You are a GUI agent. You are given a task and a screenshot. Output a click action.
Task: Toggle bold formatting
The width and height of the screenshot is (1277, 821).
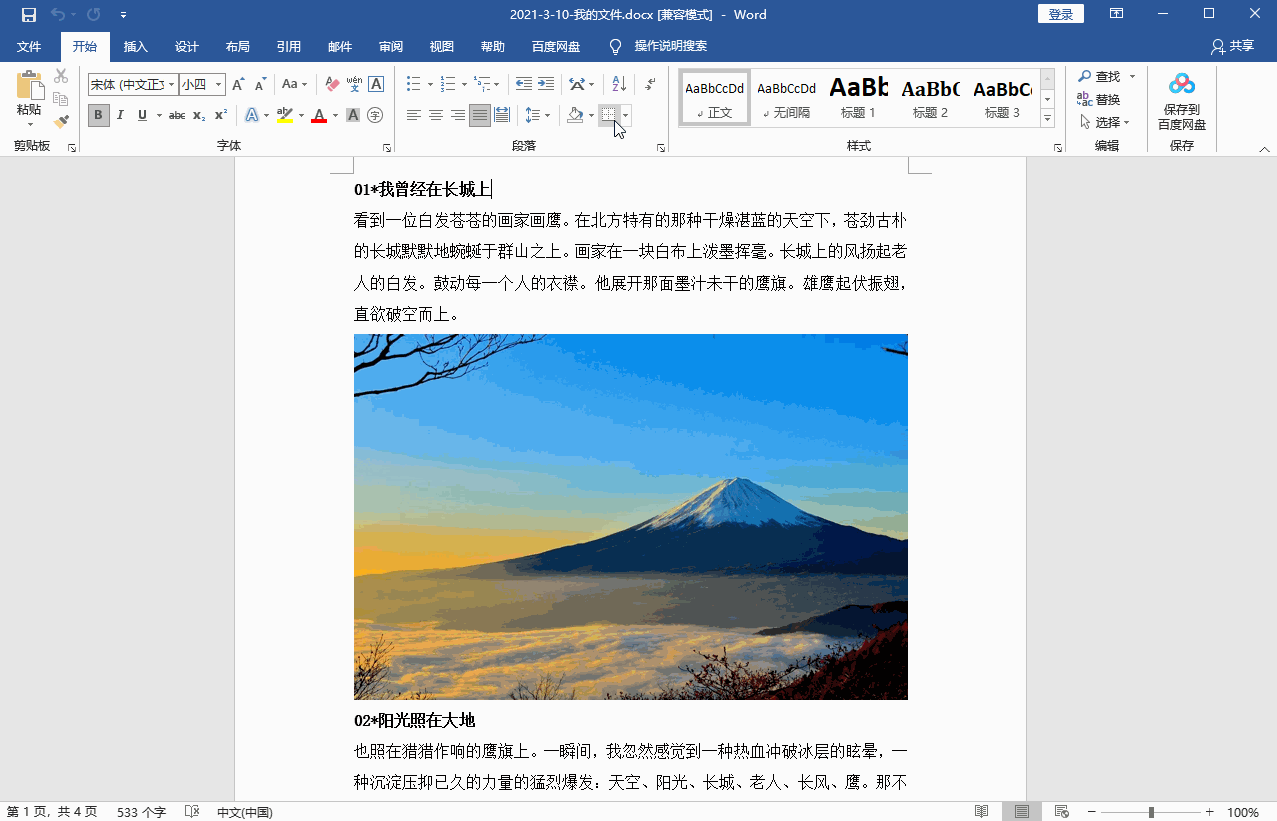tap(97, 115)
